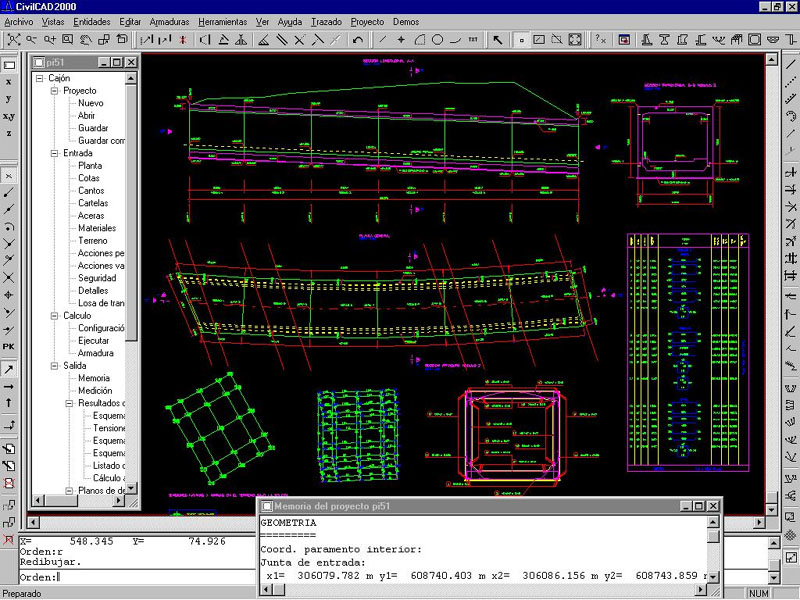800x600 pixels.
Task: Click the PK tool in left toolbar
Action: point(9,346)
